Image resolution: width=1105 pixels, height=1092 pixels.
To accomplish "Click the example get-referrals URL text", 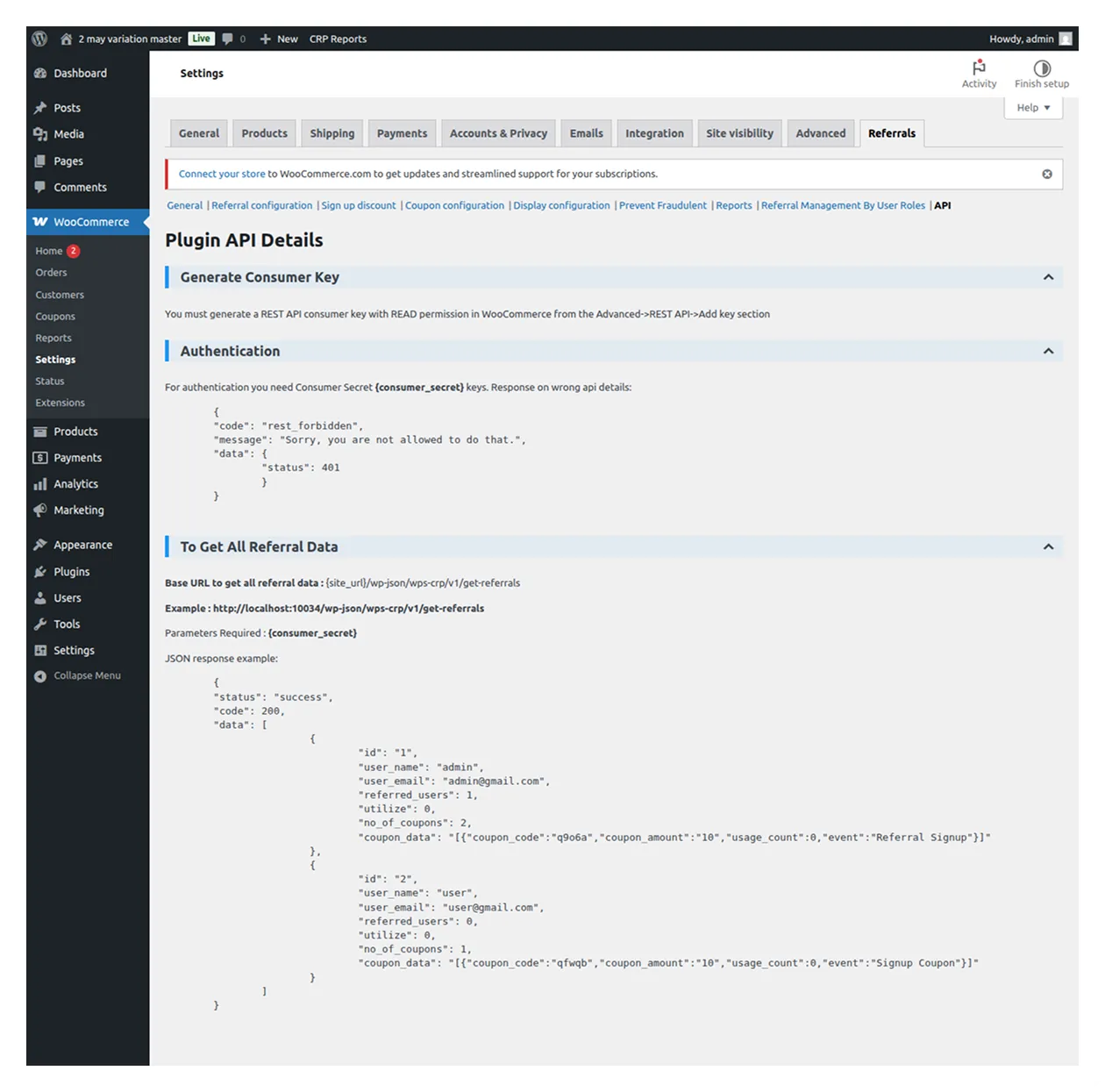I will pos(348,608).
